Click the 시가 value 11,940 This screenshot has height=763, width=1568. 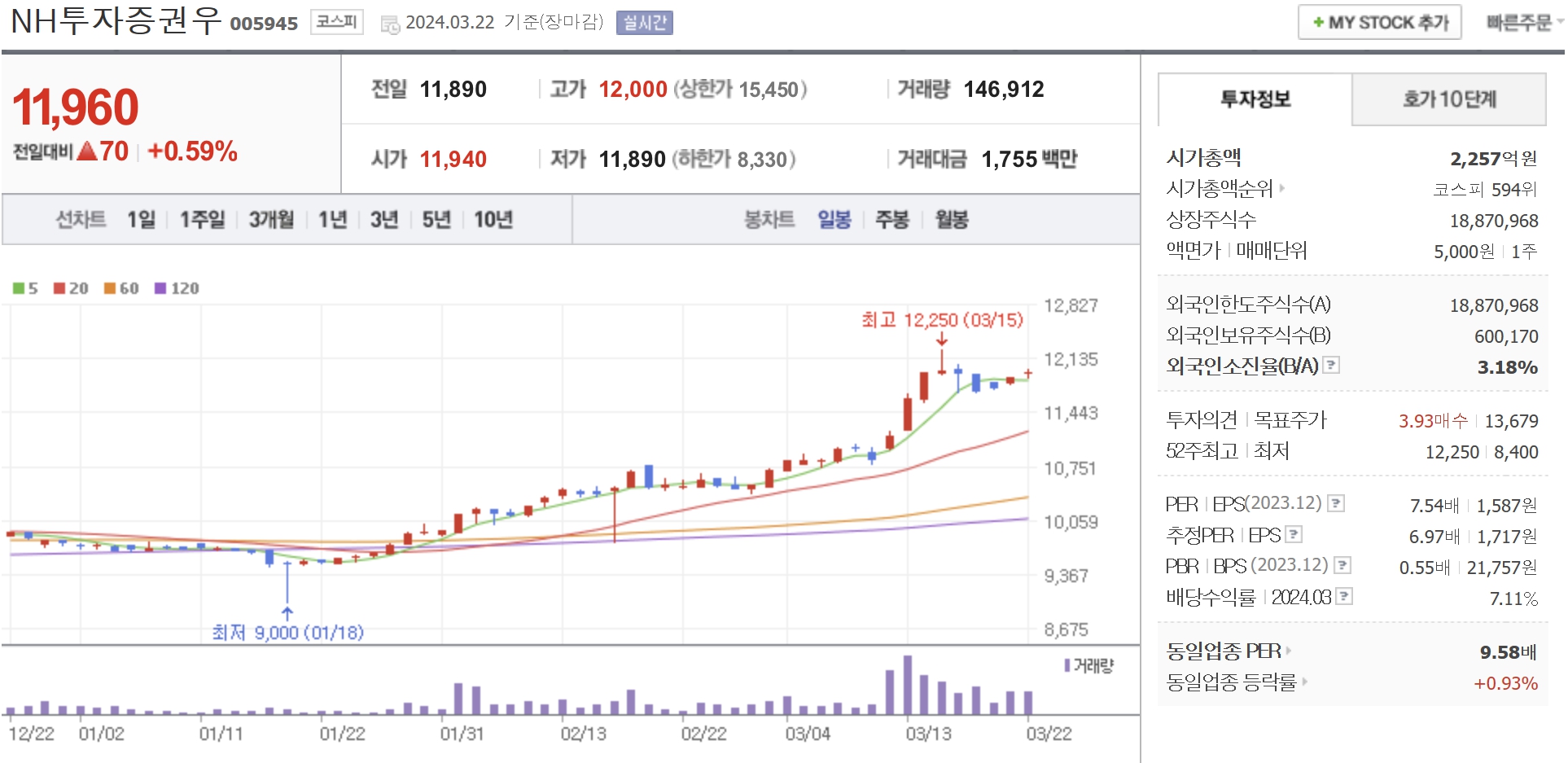pyautogui.click(x=453, y=159)
